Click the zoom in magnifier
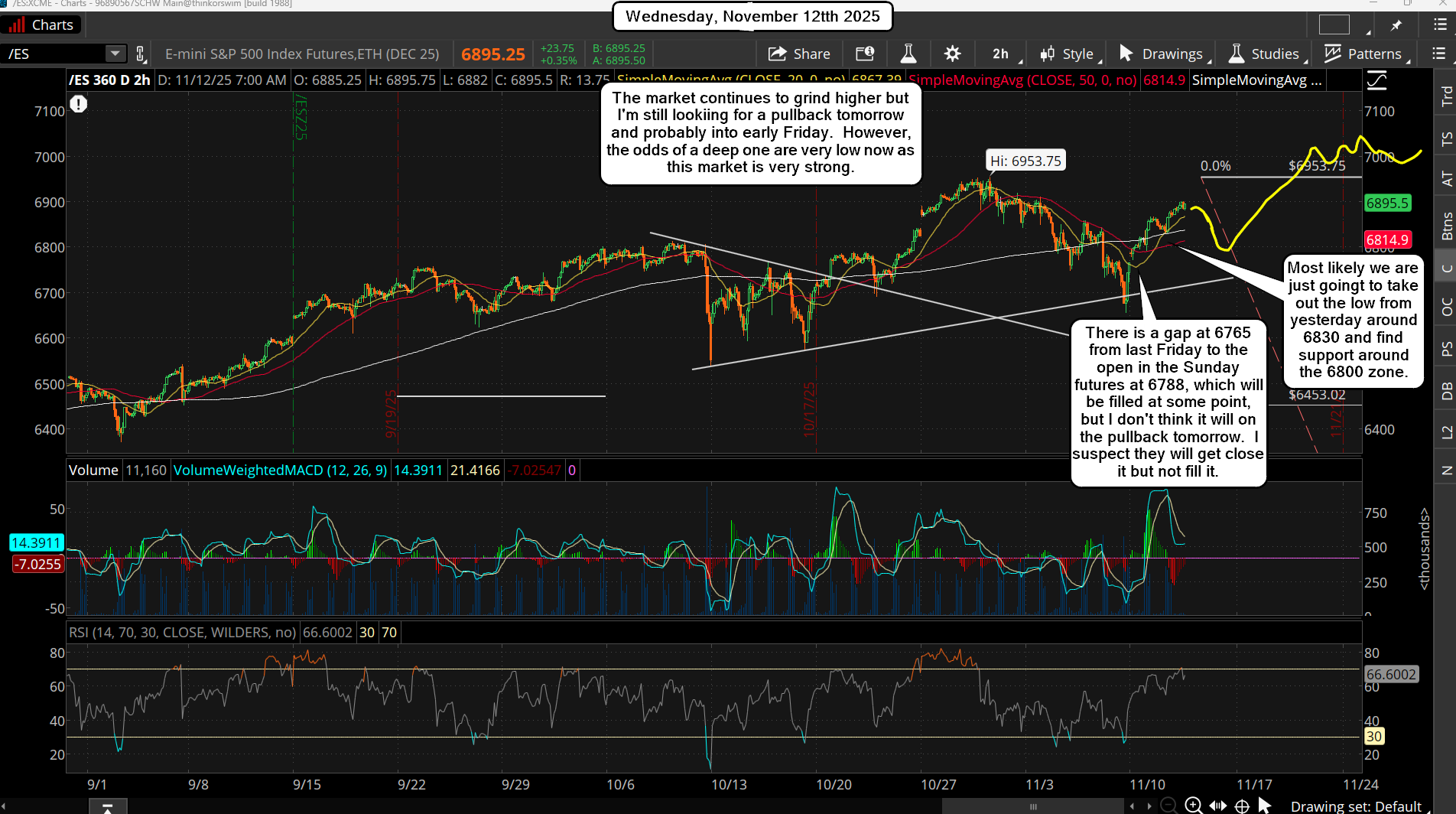This screenshot has height=814, width=1456. tap(1193, 806)
